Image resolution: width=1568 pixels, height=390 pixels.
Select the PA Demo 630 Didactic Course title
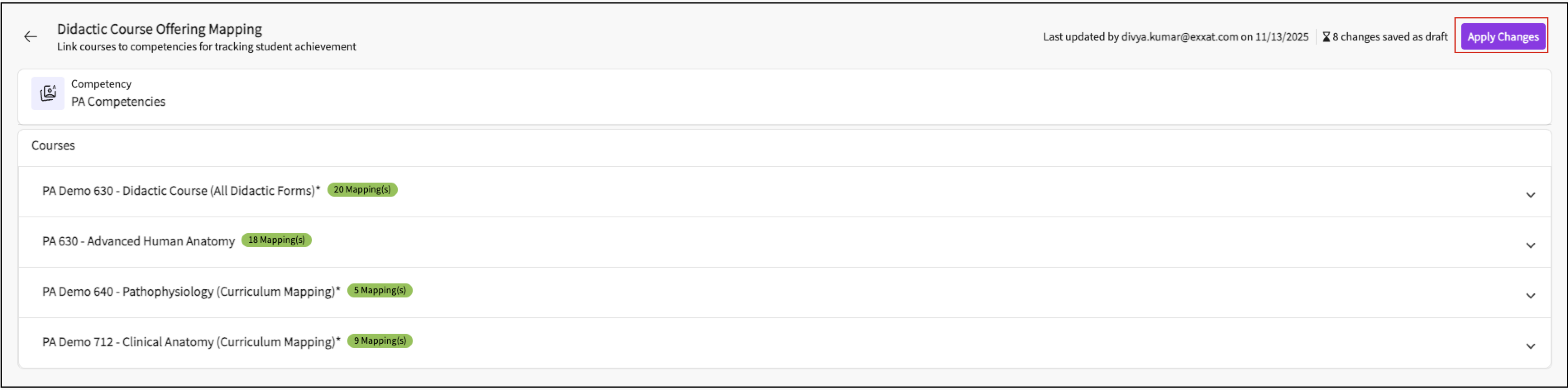click(181, 191)
